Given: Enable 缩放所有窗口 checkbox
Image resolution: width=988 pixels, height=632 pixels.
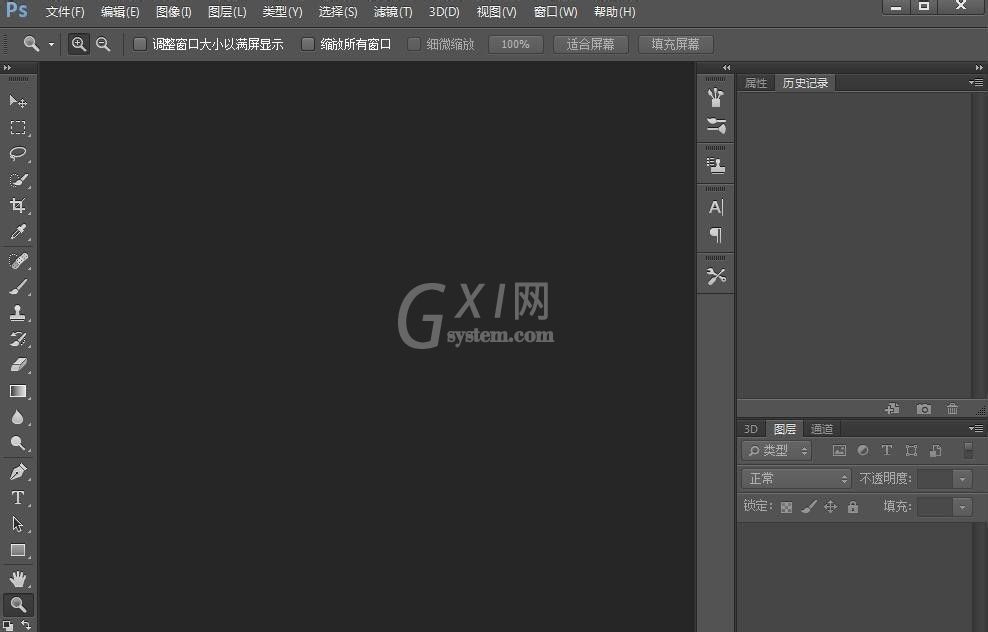Looking at the screenshot, I should pos(307,44).
